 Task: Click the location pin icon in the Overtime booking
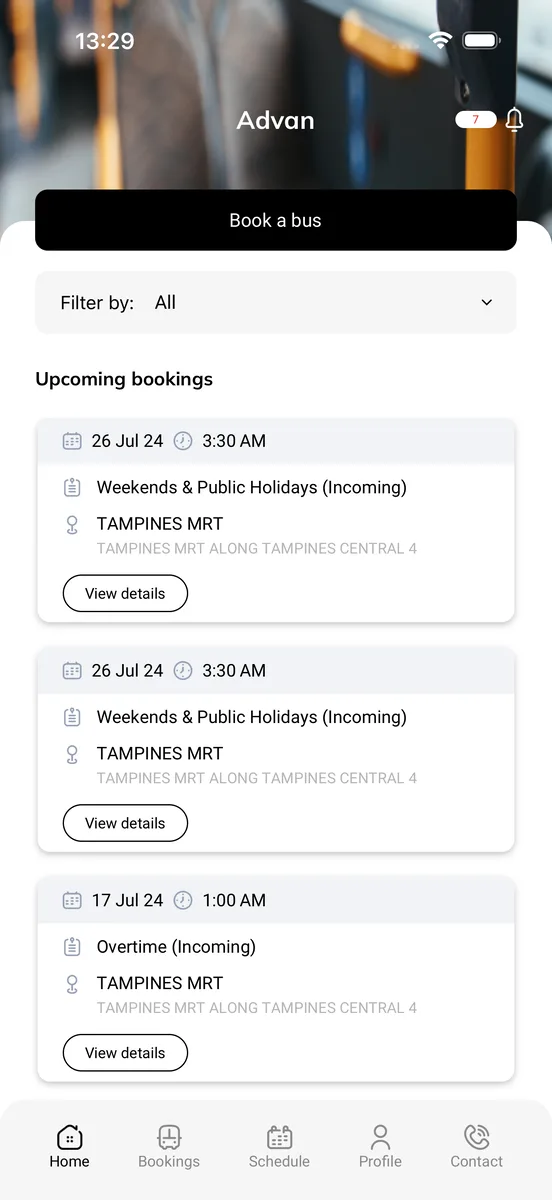[72, 984]
